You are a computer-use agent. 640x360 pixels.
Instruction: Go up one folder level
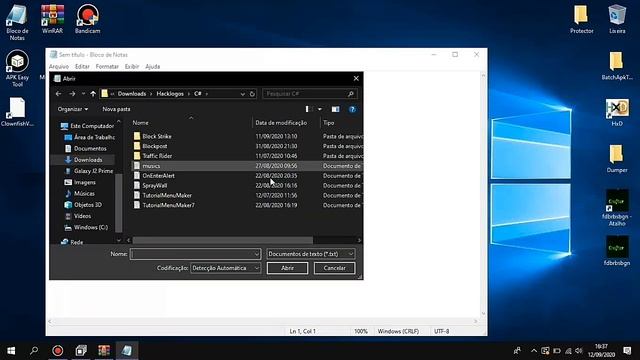(x=93, y=94)
